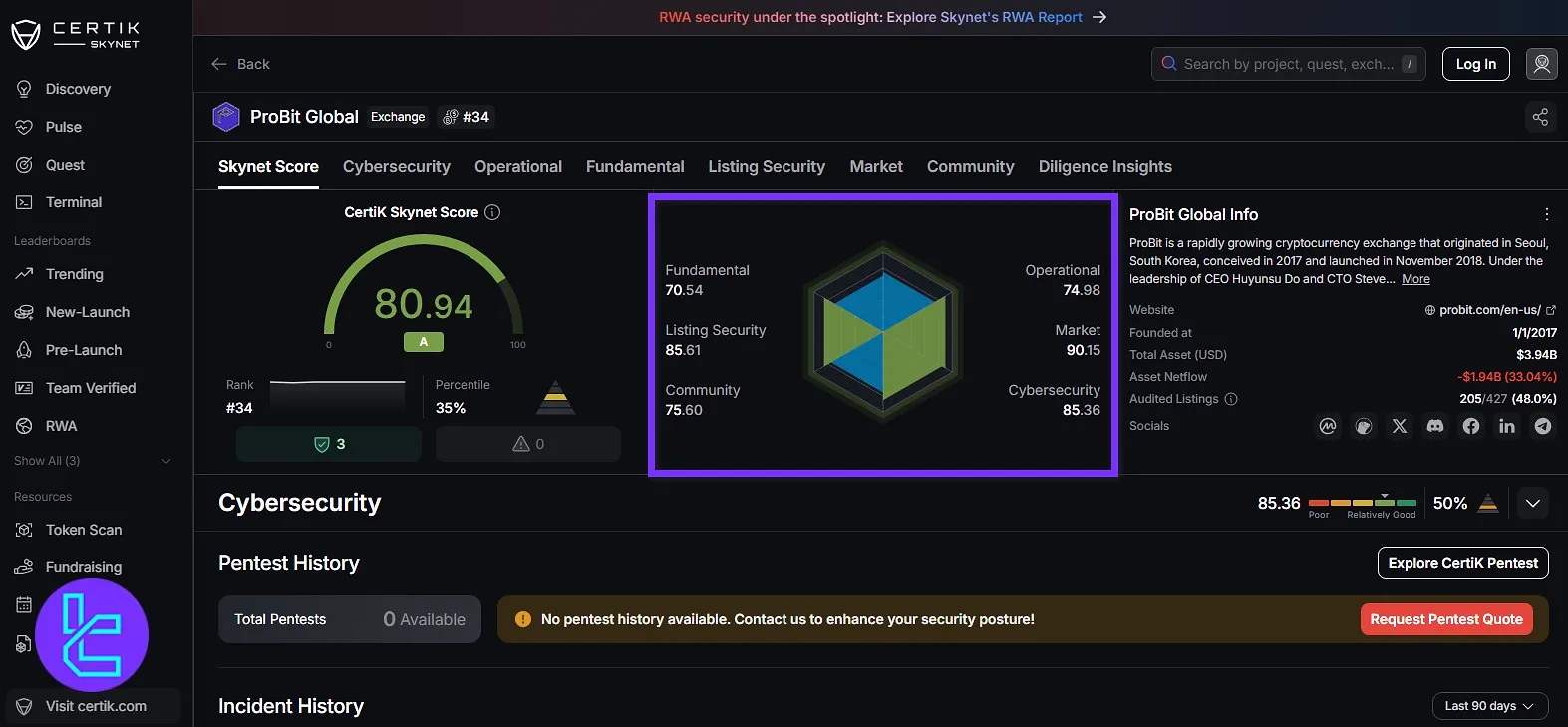Image resolution: width=1568 pixels, height=727 pixels.
Task: Open ProBit's CoinMarketCap social link
Action: tap(1328, 426)
